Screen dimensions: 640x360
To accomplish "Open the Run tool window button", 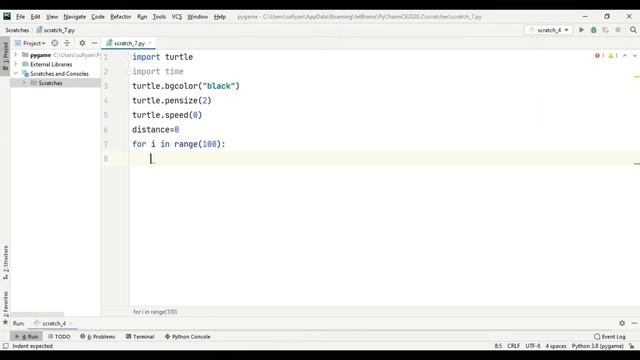I will pos(27,336).
